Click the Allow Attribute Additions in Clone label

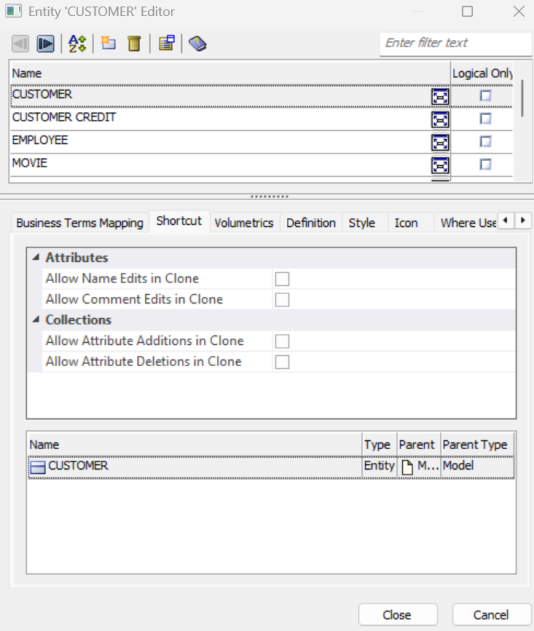[144, 341]
